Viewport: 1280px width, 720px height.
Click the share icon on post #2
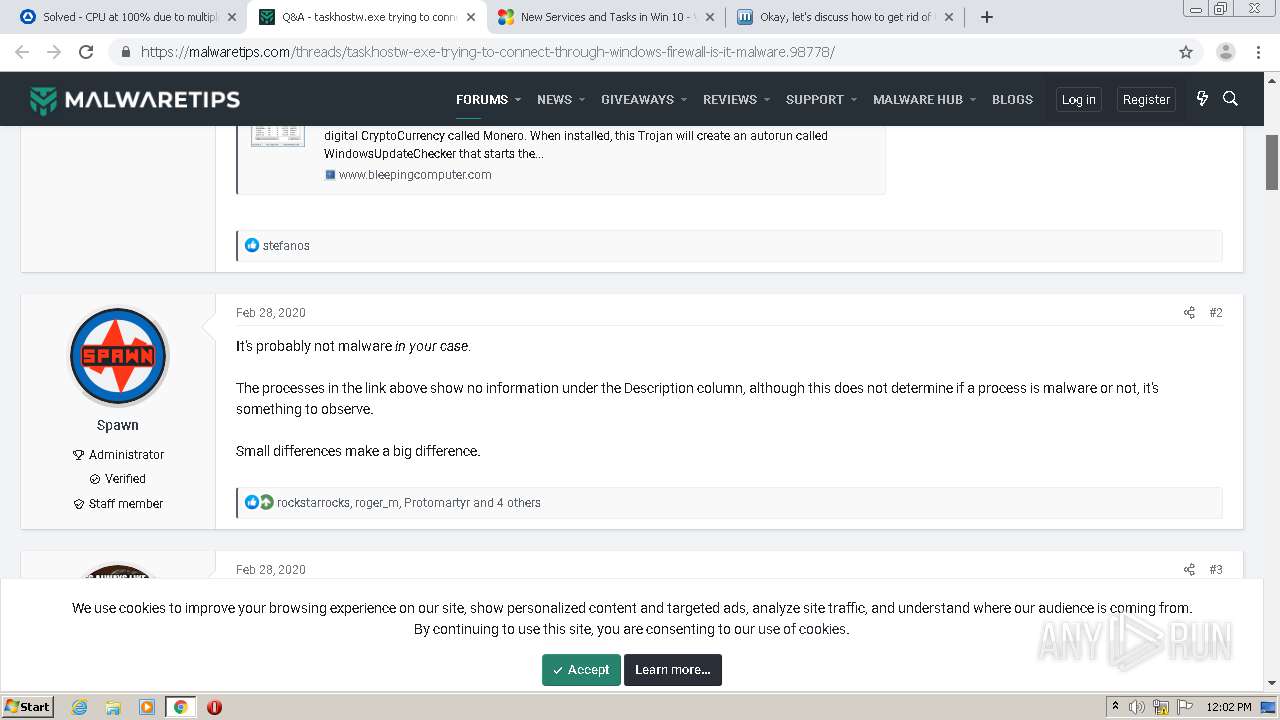pos(1189,313)
